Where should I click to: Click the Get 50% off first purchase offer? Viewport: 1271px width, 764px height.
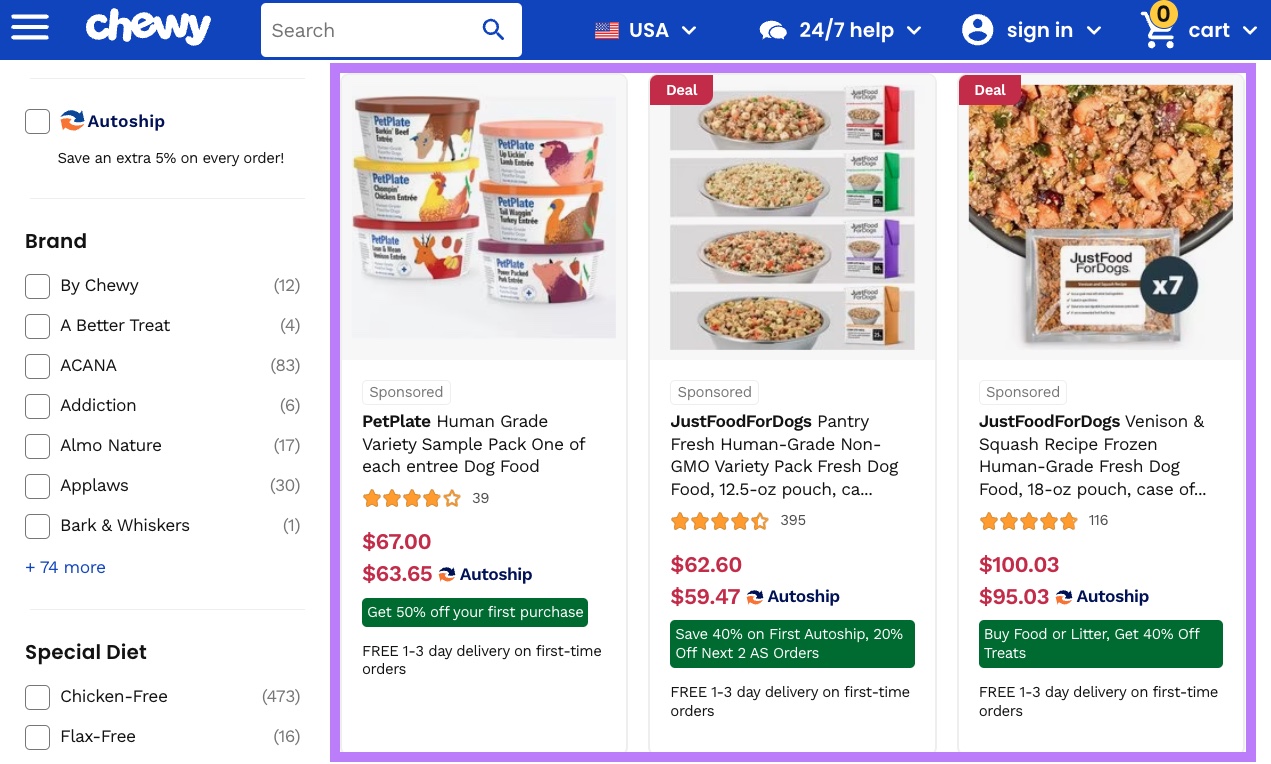pos(475,612)
